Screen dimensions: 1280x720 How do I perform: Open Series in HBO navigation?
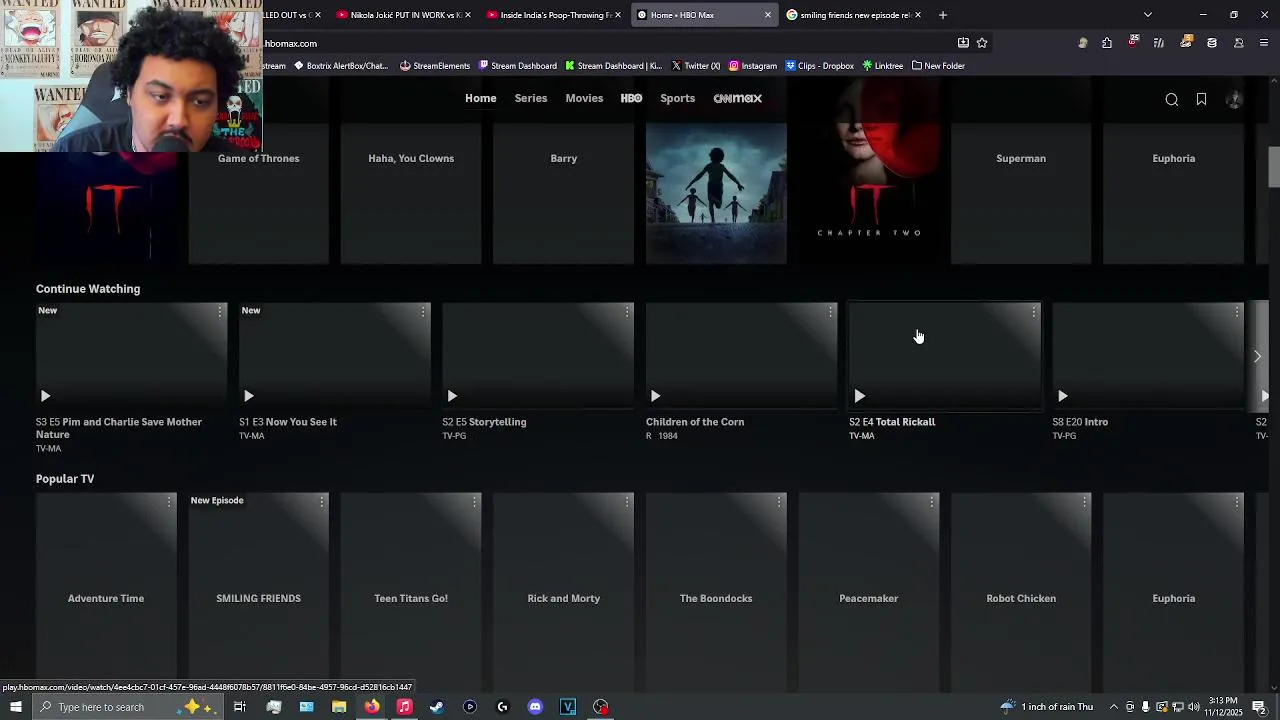coord(530,99)
